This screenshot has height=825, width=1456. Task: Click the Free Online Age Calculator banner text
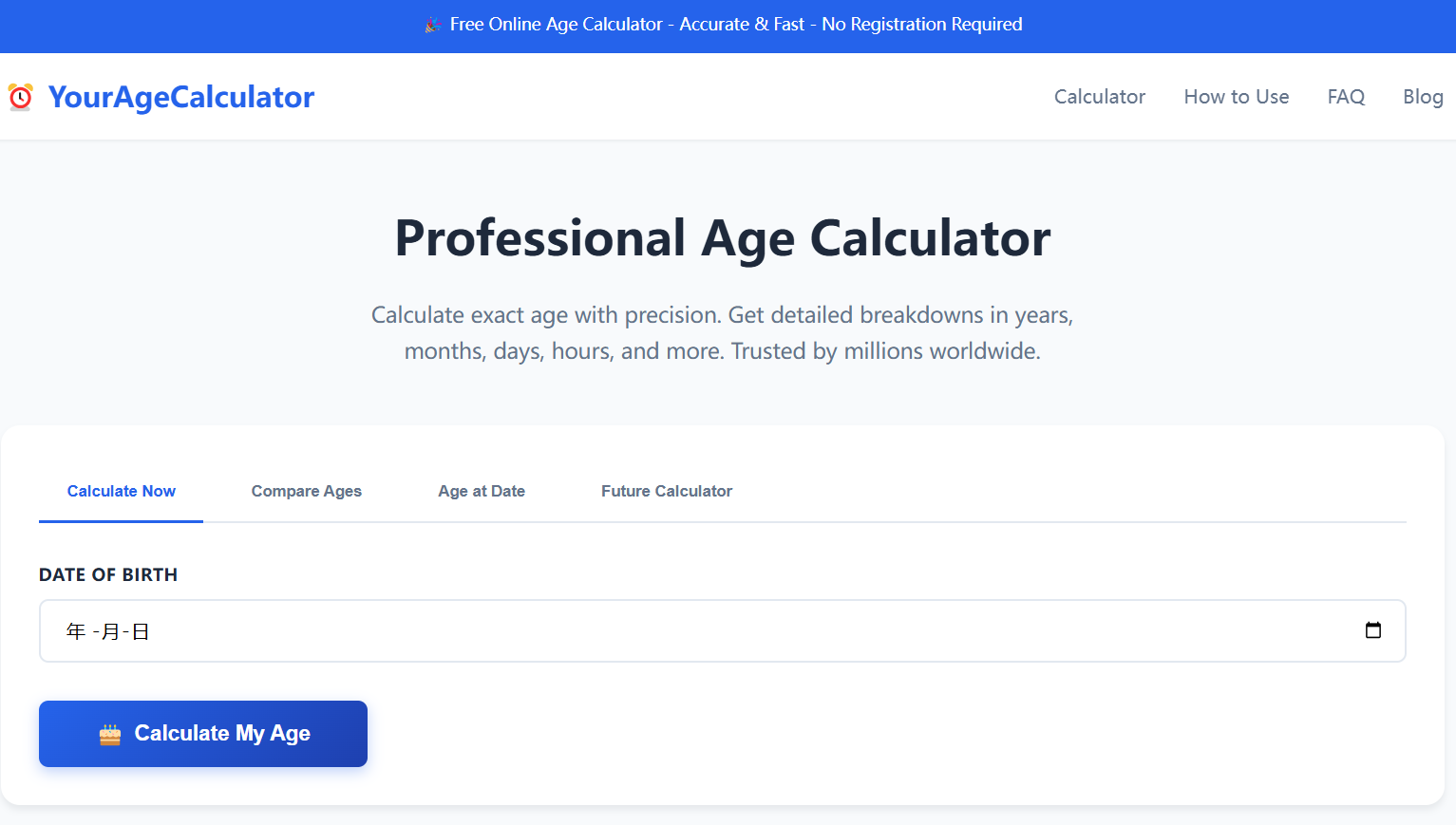735,25
